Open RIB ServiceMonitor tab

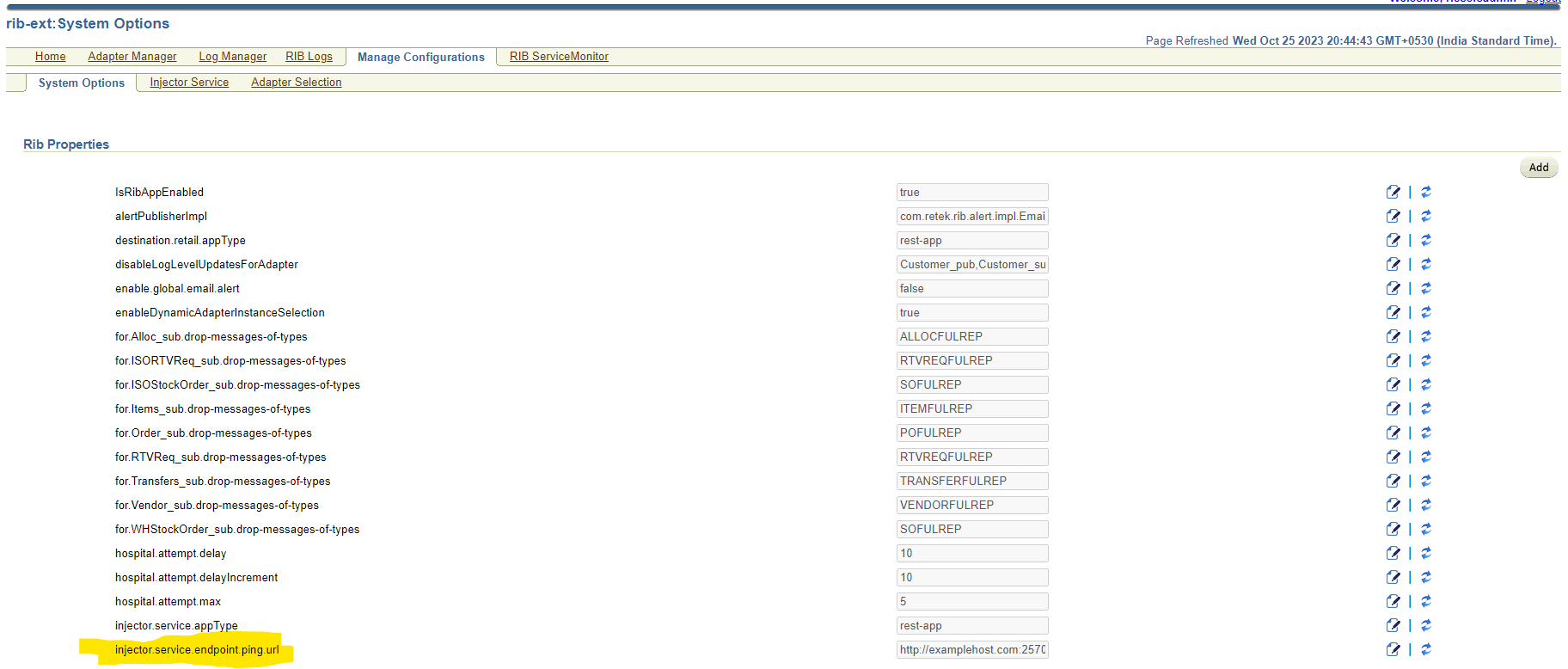(559, 56)
